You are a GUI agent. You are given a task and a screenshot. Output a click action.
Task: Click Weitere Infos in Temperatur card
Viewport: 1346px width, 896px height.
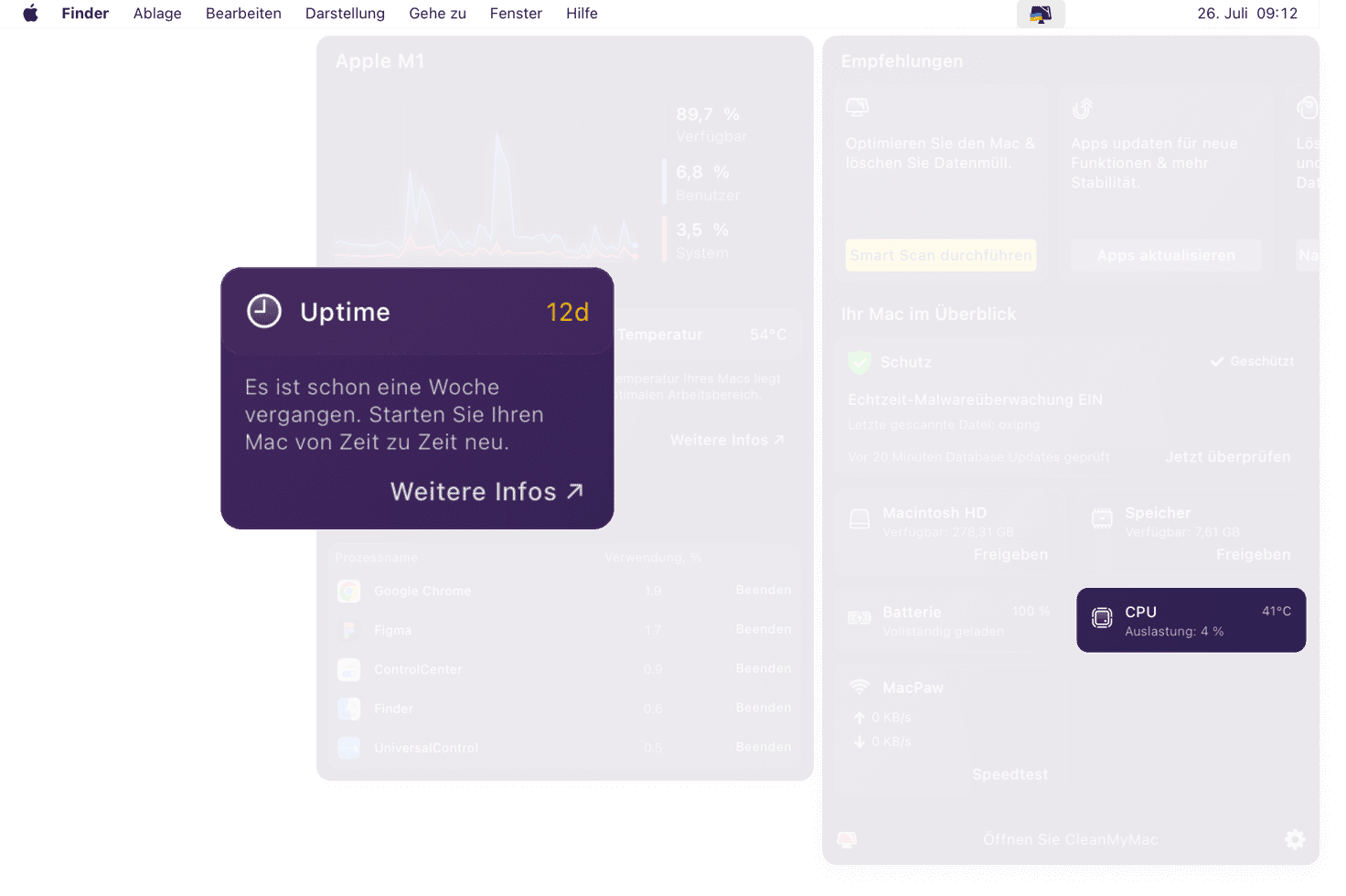727,440
